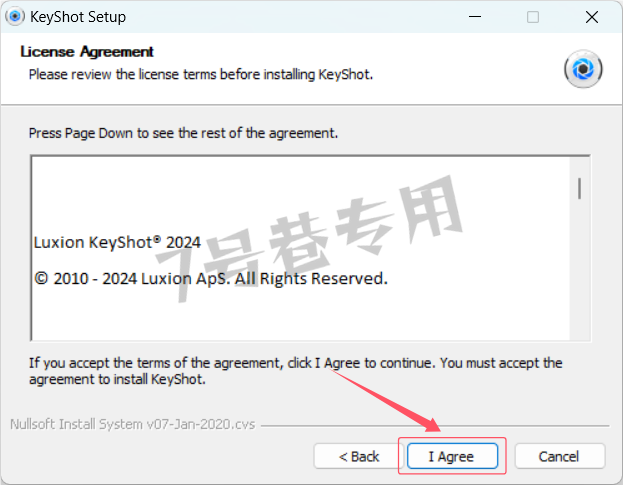Screen dimensions: 623x485
Task: Click the License Agreement heading
Action: [87, 52]
